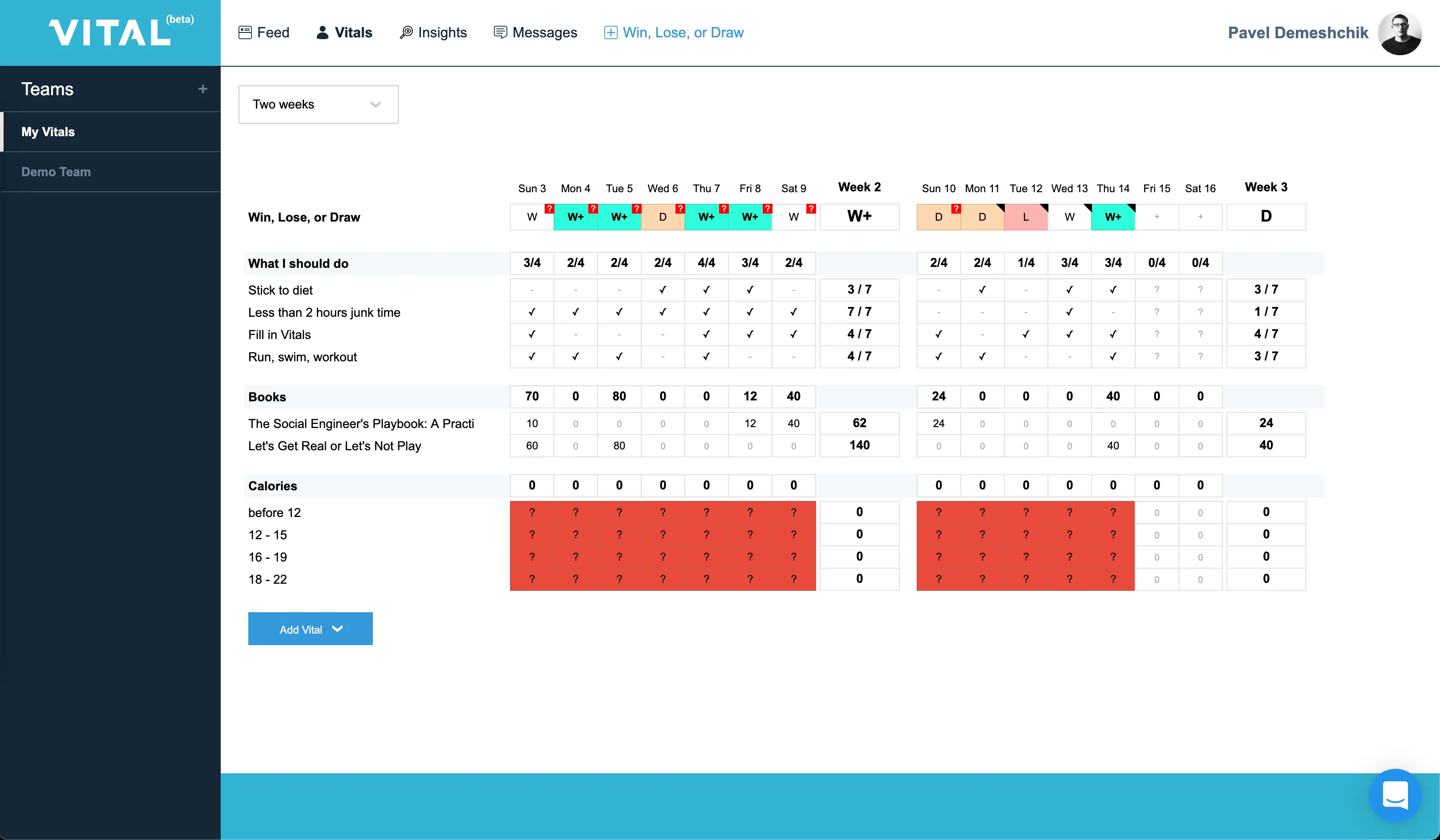This screenshot has height=840, width=1440.
Task: Open Insights via the magnifier icon
Action: tap(406, 32)
